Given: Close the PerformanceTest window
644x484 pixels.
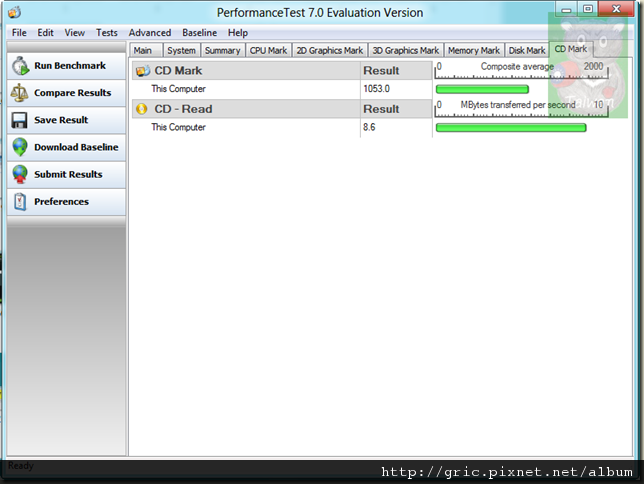Looking at the screenshot, I should [x=616, y=9].
